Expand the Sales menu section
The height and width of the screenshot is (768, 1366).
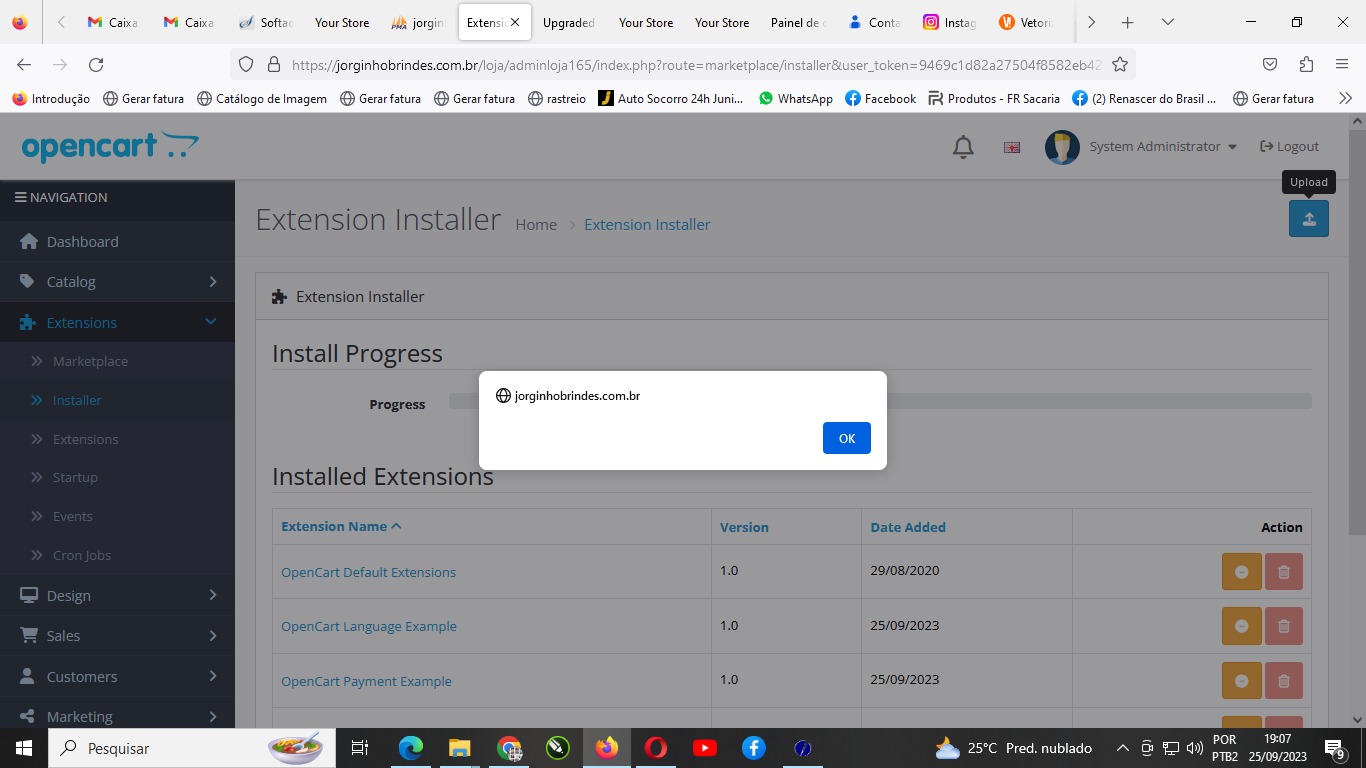117,635
